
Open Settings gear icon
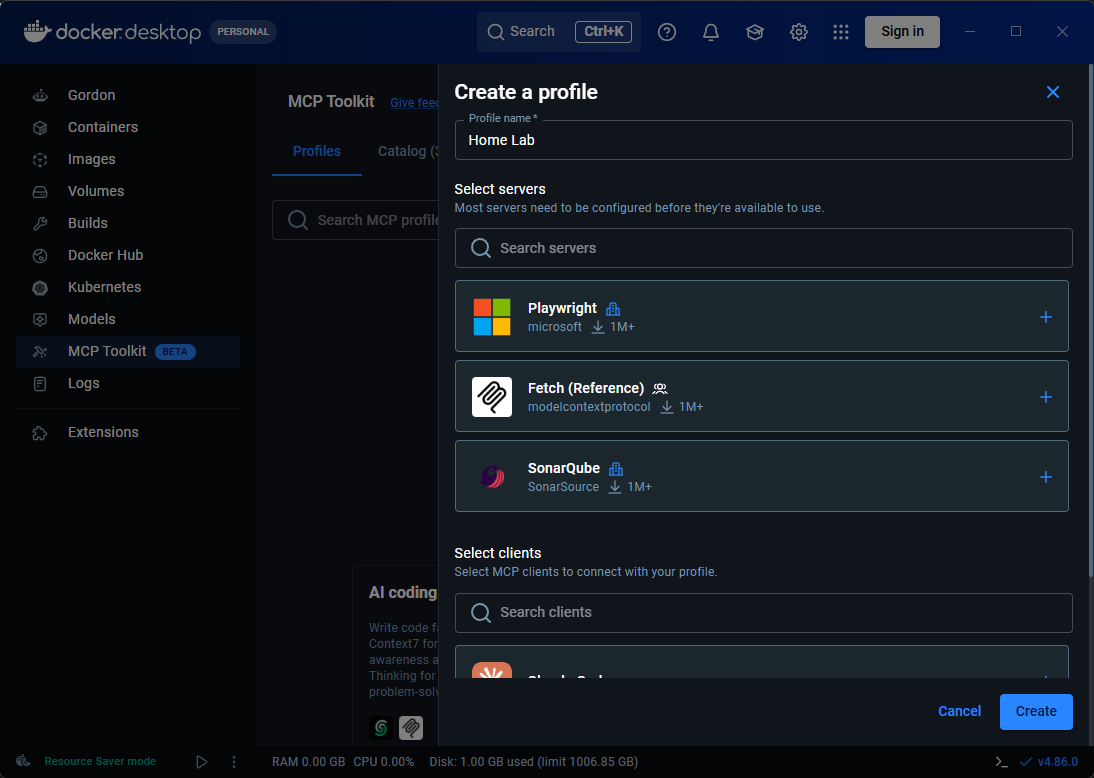point(799,31)
